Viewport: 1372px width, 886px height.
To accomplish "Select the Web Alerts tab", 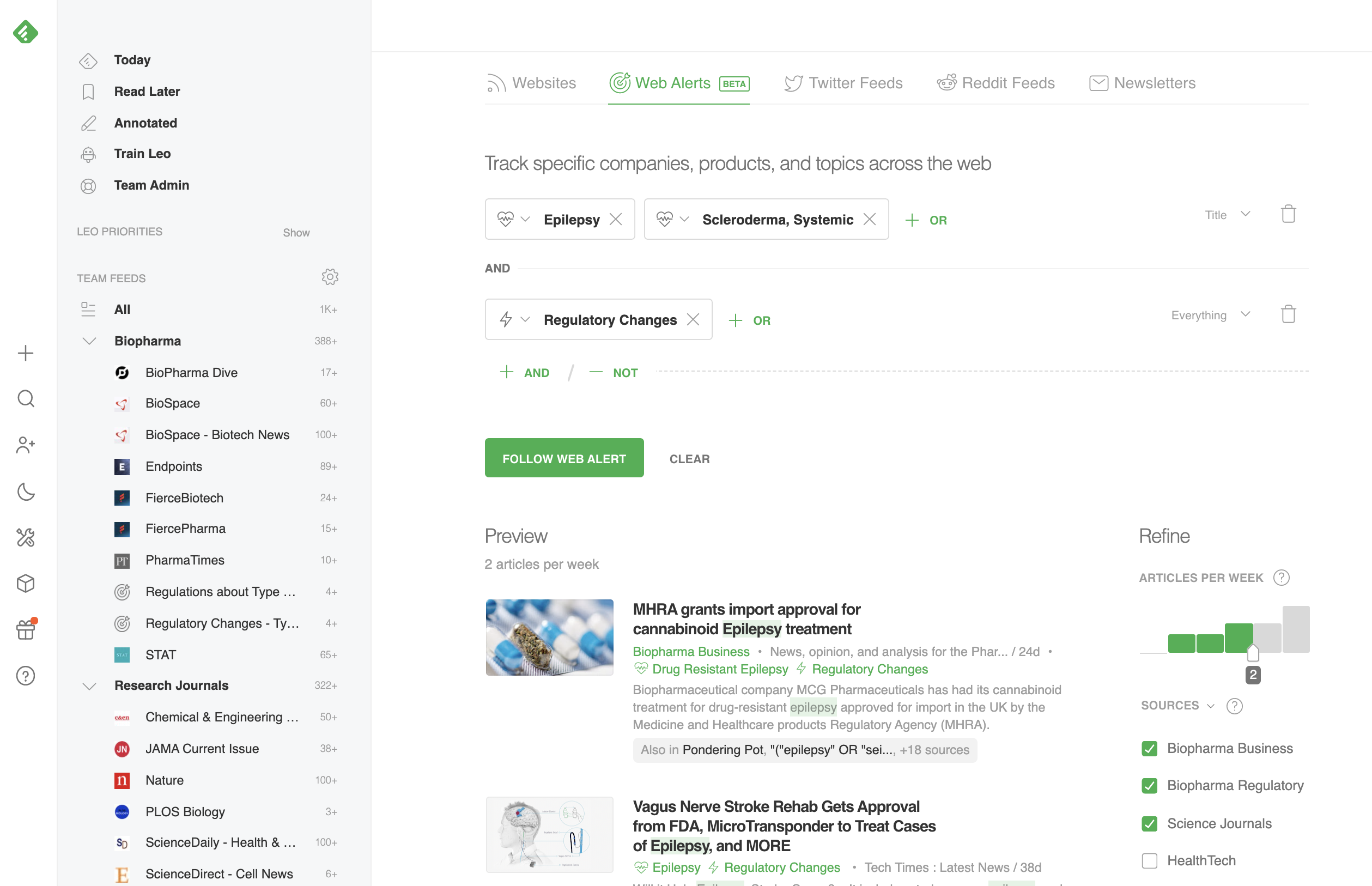I will click(x=679, y=83).
